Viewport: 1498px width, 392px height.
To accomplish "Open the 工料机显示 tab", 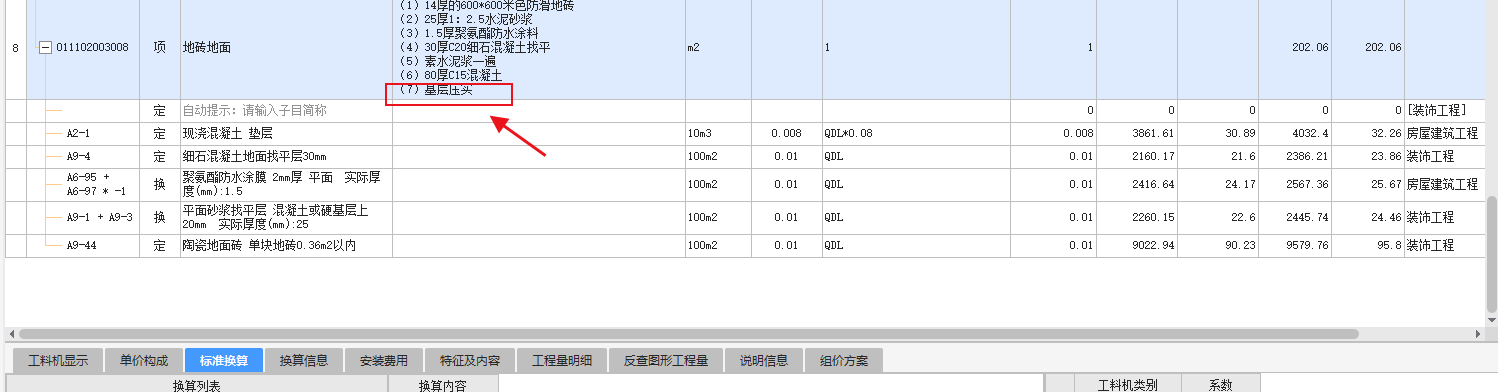I will coord(58,360).
